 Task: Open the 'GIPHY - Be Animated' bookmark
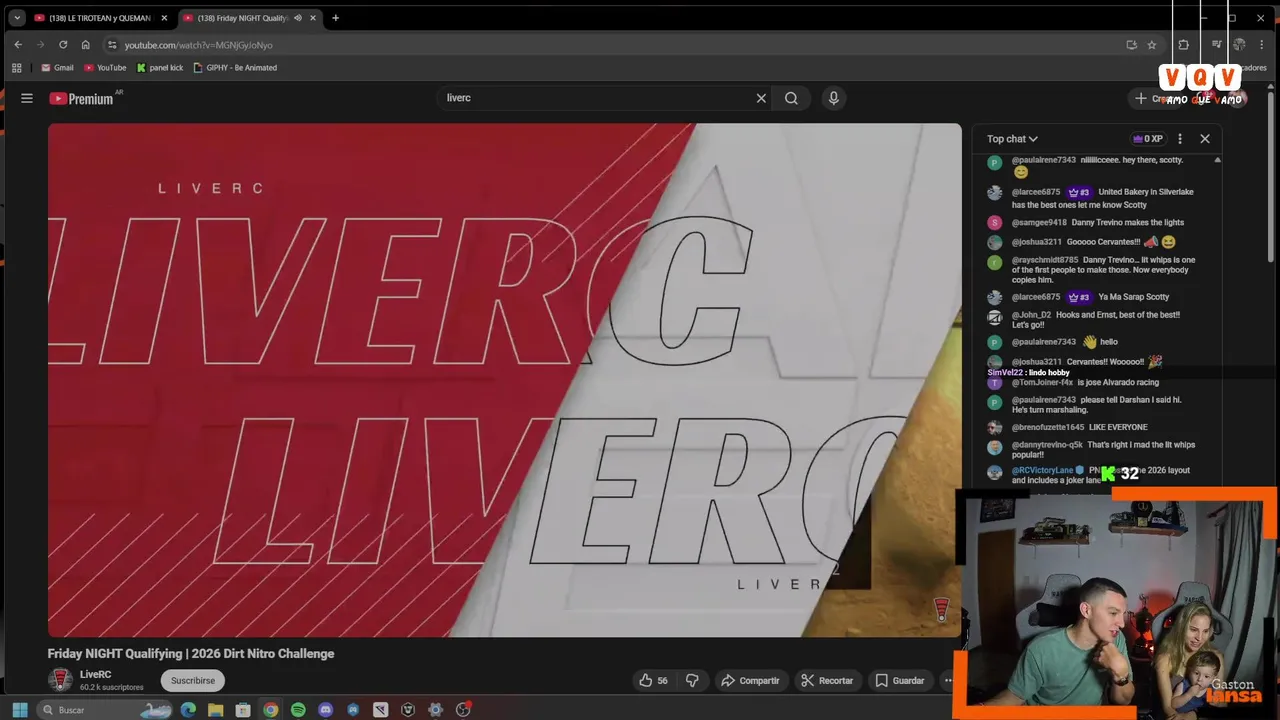(235, 68)
